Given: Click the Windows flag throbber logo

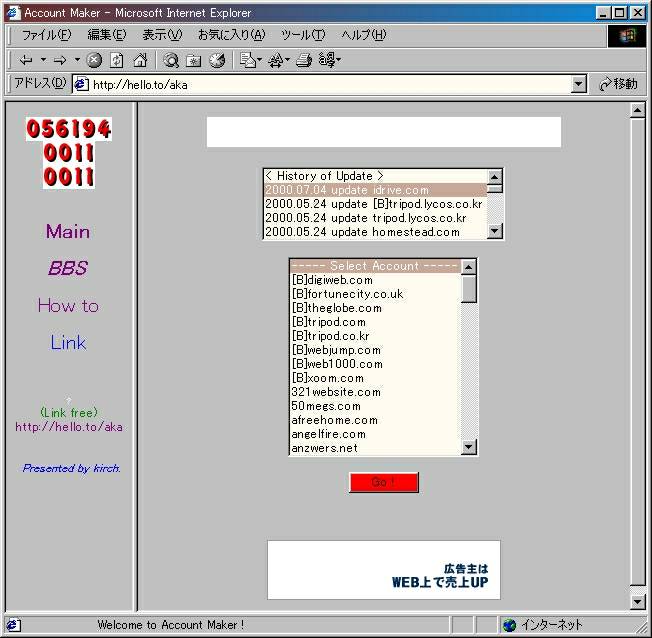Looking at the screenshot, I should point(627,36).
